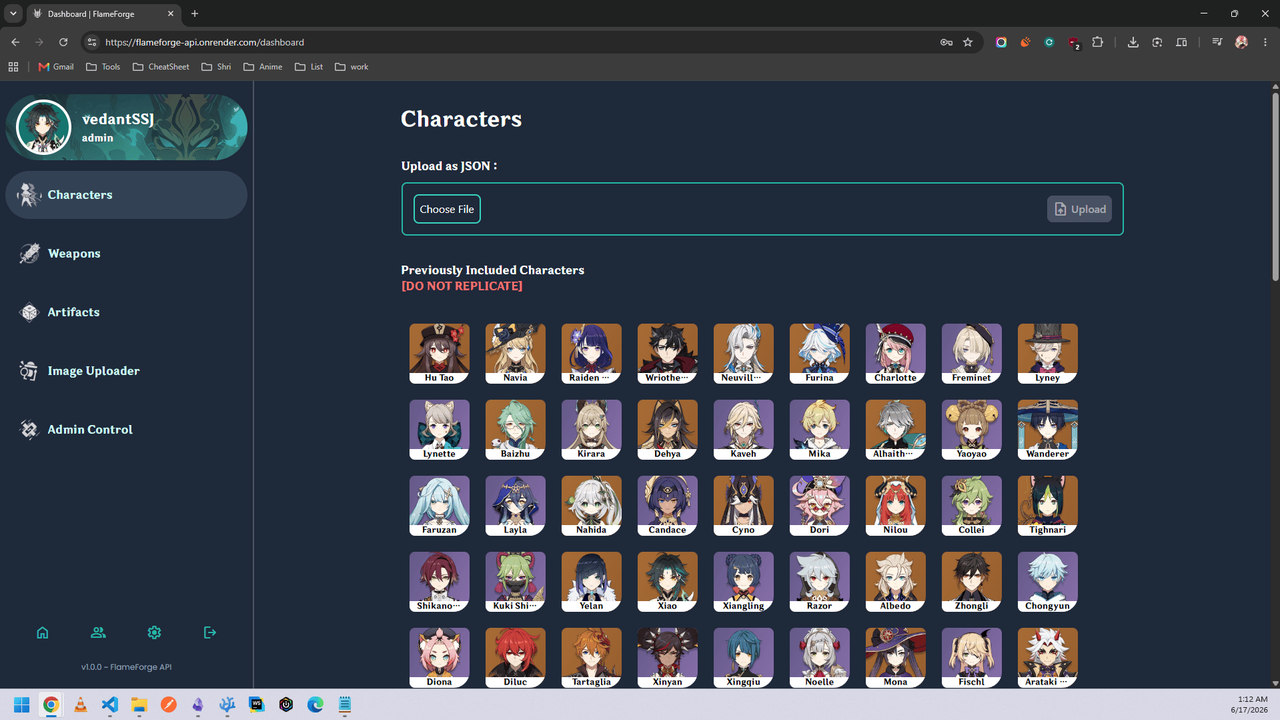Select the Hu Tao character card

[439, 353]
